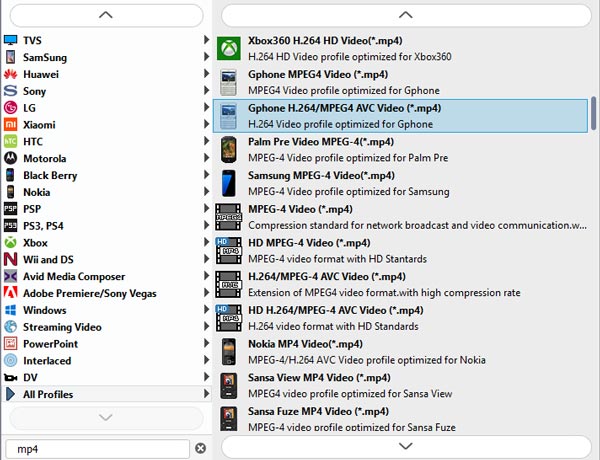Click the Sony logo icon

(10, 91)
